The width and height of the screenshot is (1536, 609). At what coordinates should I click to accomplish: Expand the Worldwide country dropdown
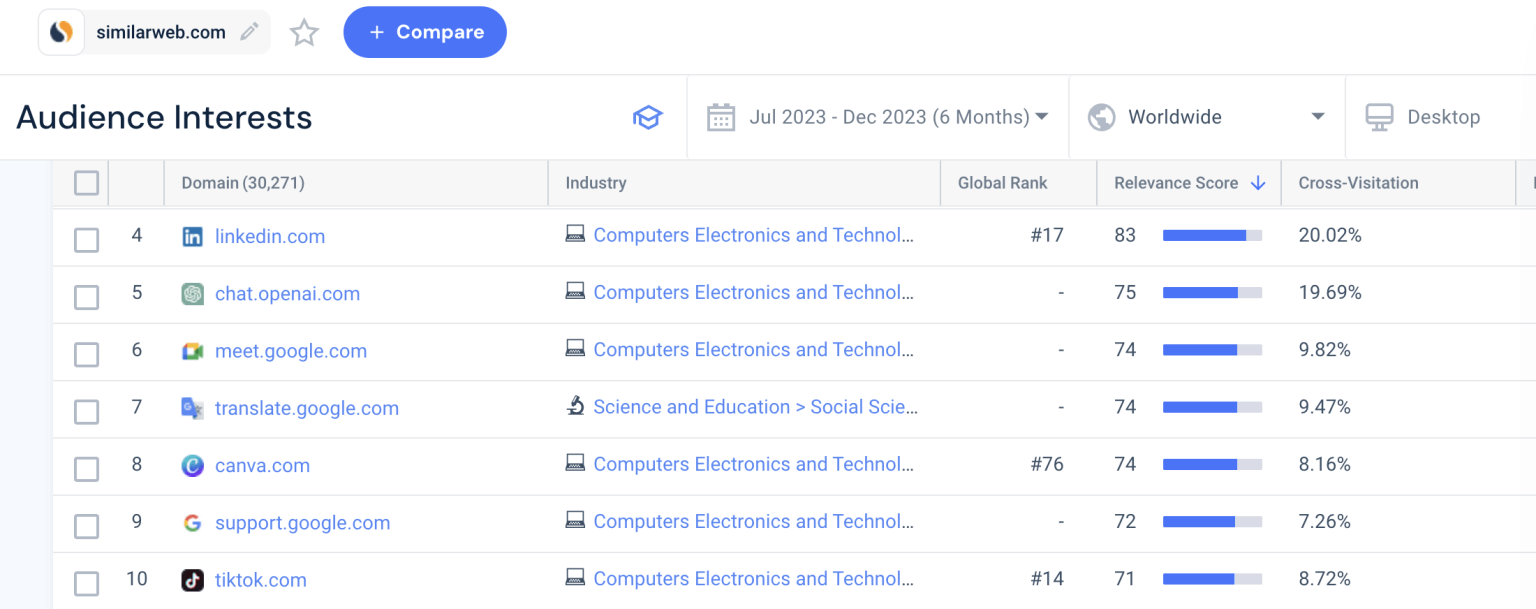tap(1318, 117)
